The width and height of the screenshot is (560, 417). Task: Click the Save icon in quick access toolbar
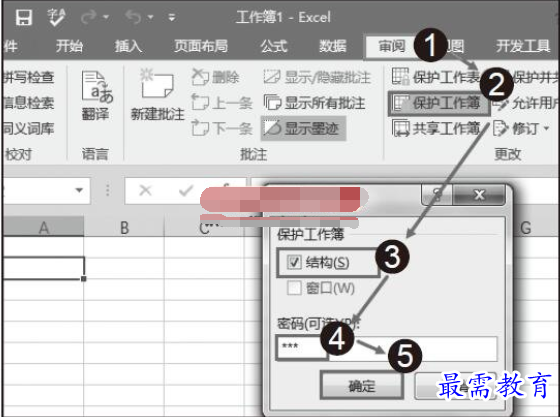click(x=24, y=17)
